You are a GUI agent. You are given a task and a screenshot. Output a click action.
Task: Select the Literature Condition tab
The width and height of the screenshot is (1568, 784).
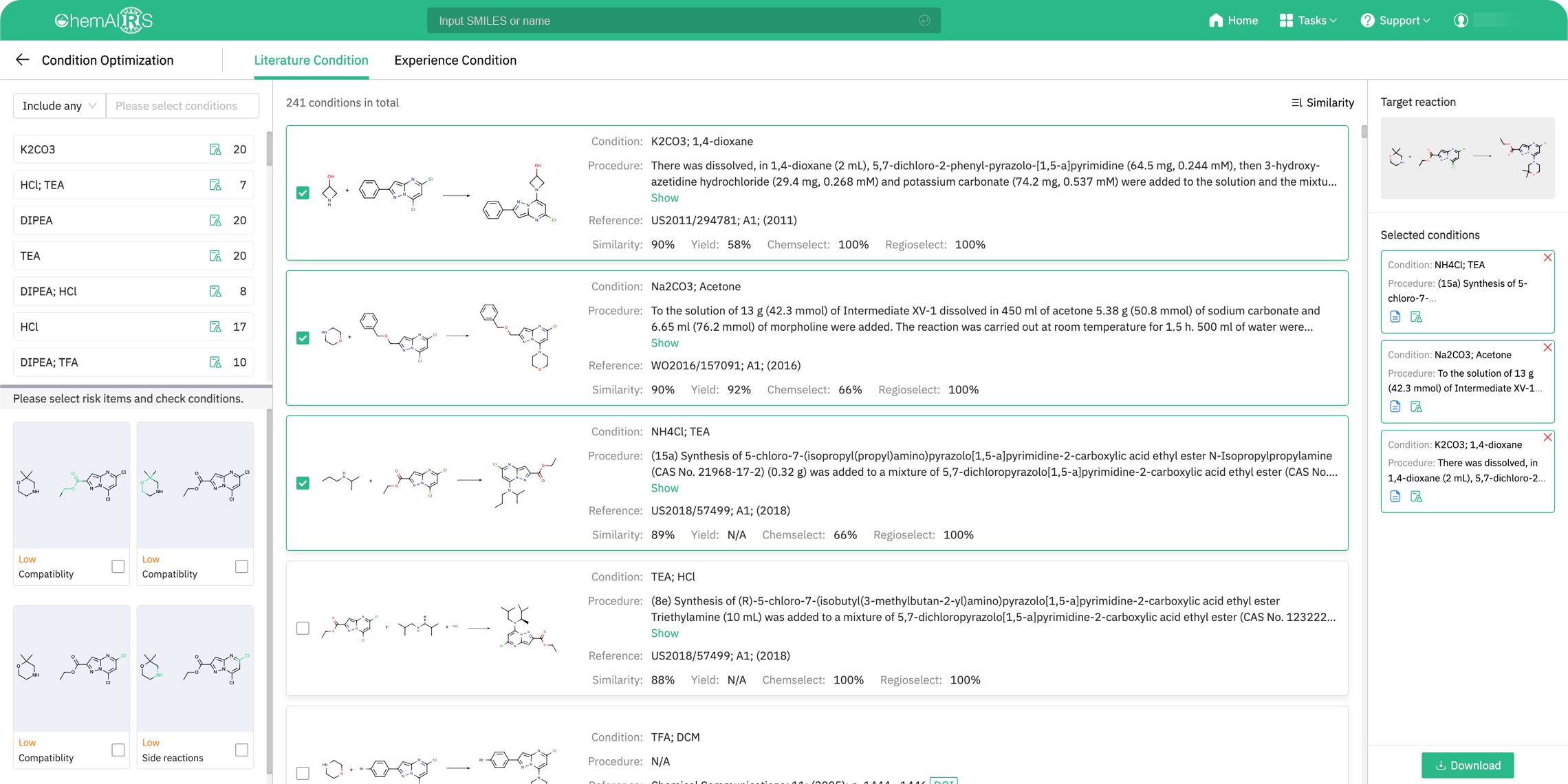(x=311, y=61)
